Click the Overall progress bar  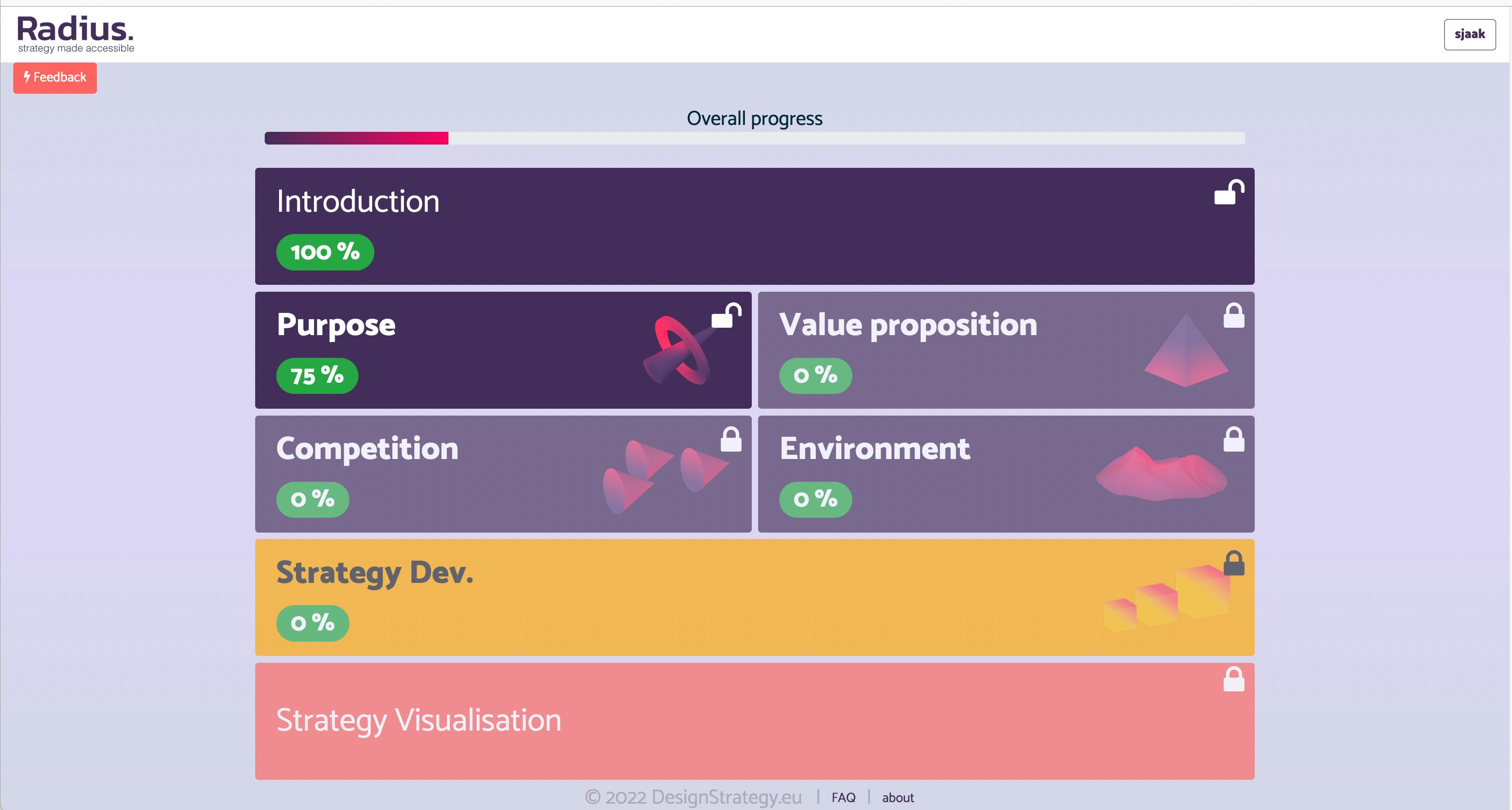tap(754, 139)
